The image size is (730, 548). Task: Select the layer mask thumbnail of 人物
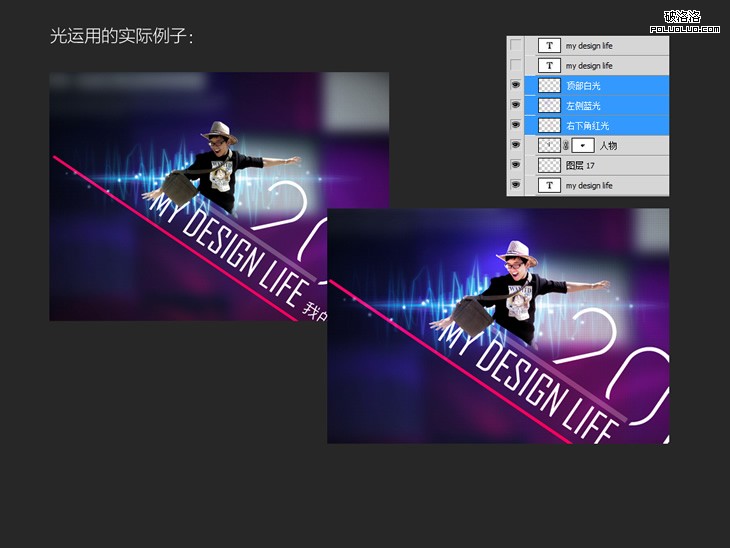coord(582,146)
